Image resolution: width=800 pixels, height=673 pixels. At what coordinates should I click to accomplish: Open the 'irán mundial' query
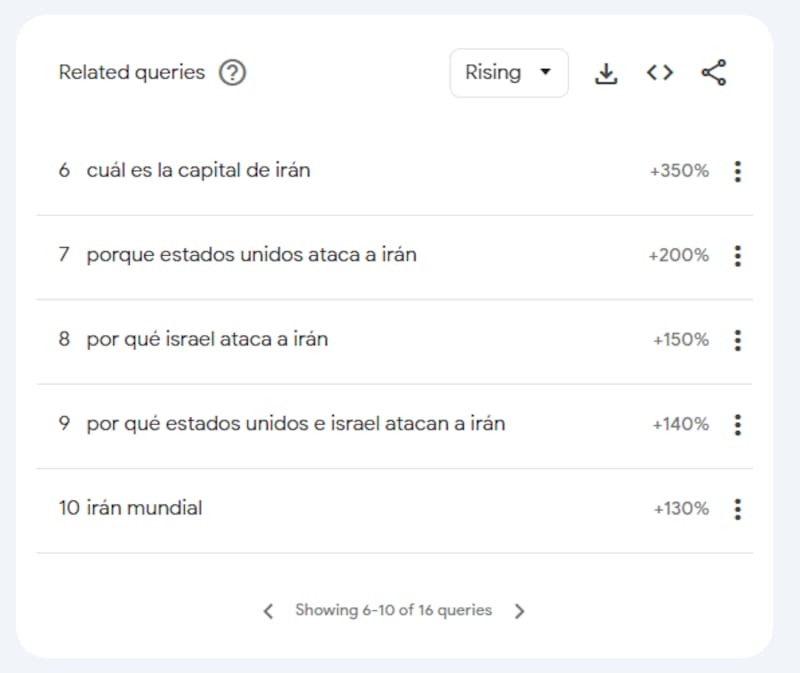(144, 509)
